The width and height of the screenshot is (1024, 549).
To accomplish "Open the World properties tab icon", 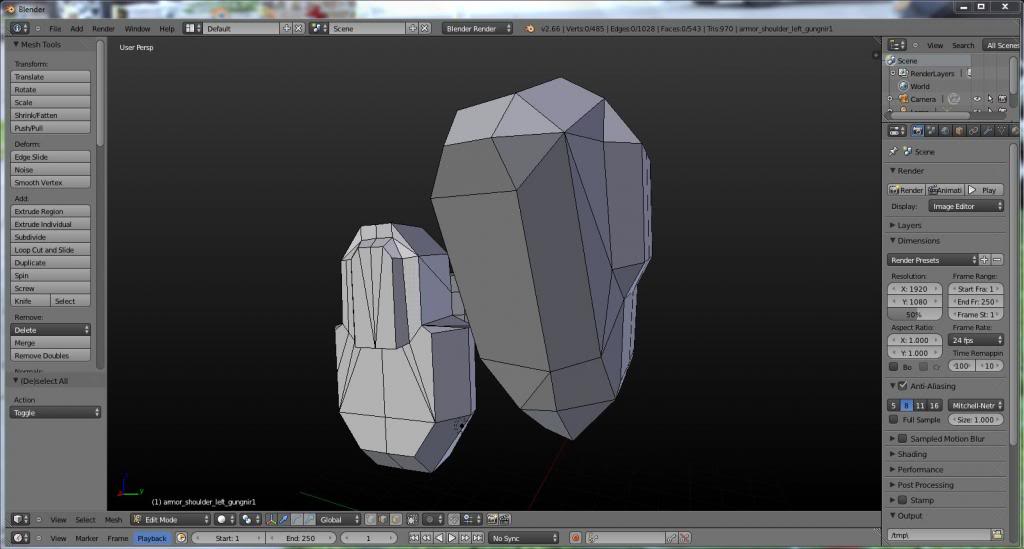I will [x=945, y=131].
